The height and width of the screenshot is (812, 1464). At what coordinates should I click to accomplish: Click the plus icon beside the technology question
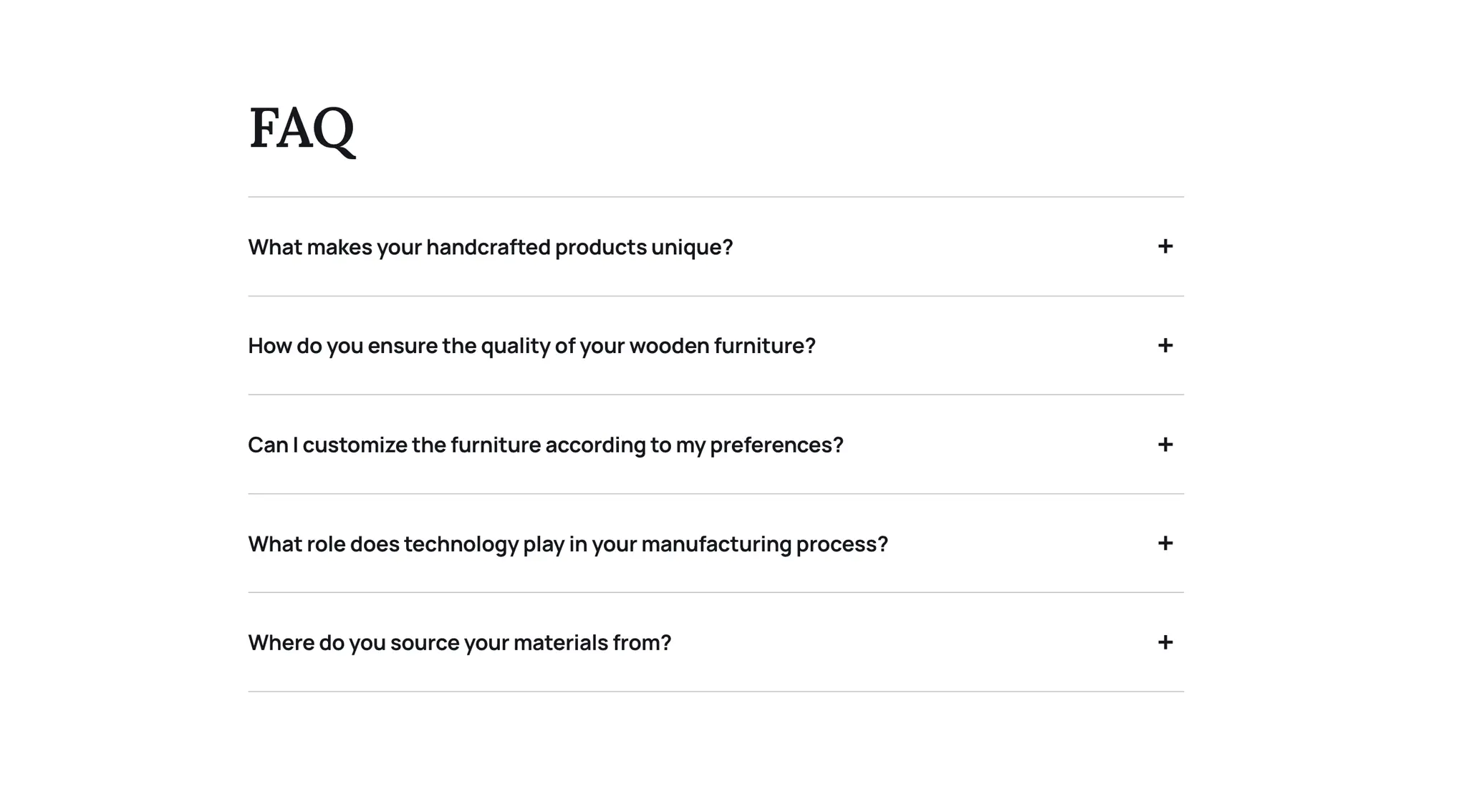(1166, 543)
